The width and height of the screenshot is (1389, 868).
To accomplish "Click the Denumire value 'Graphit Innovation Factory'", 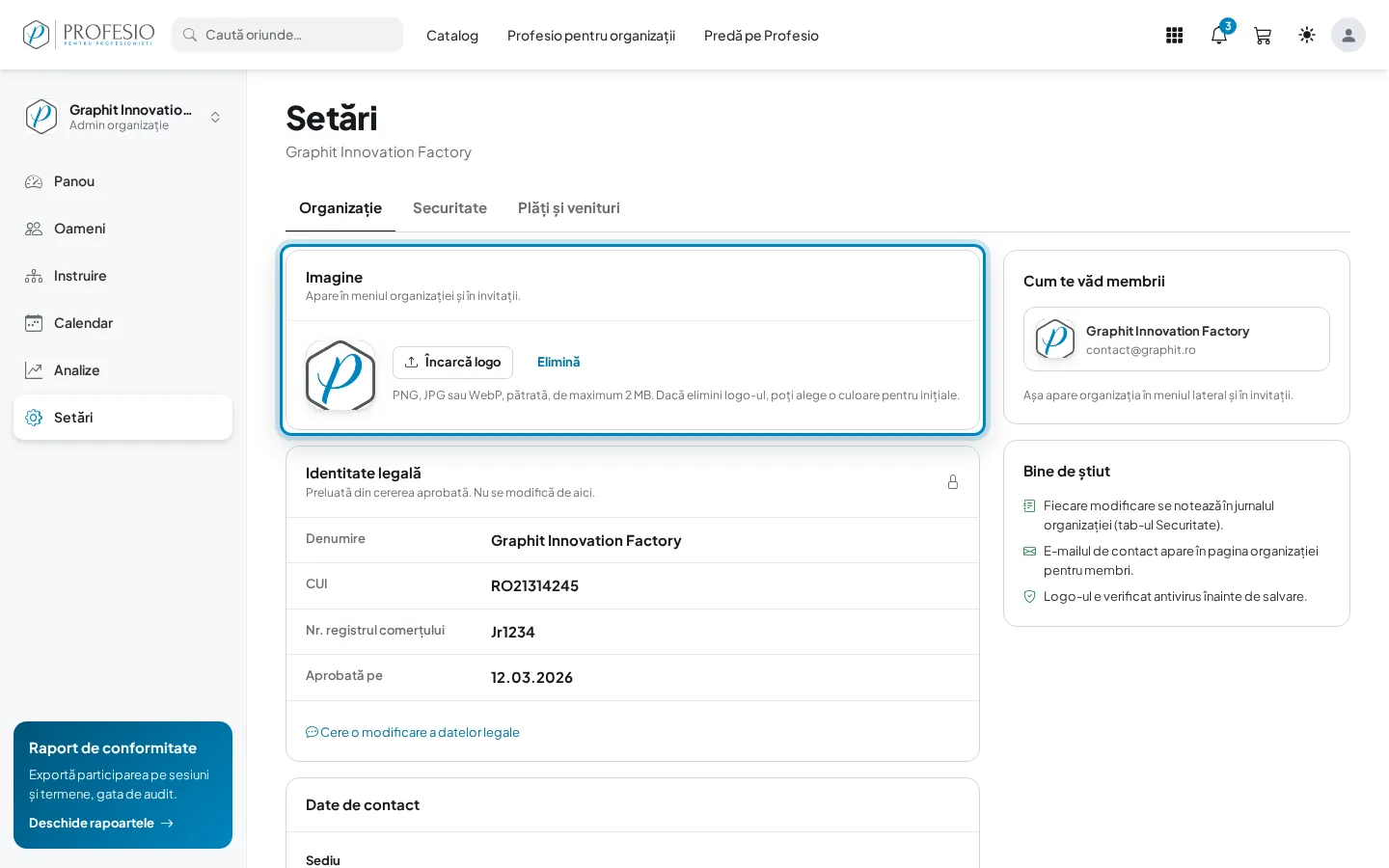I will click(586, 541).
